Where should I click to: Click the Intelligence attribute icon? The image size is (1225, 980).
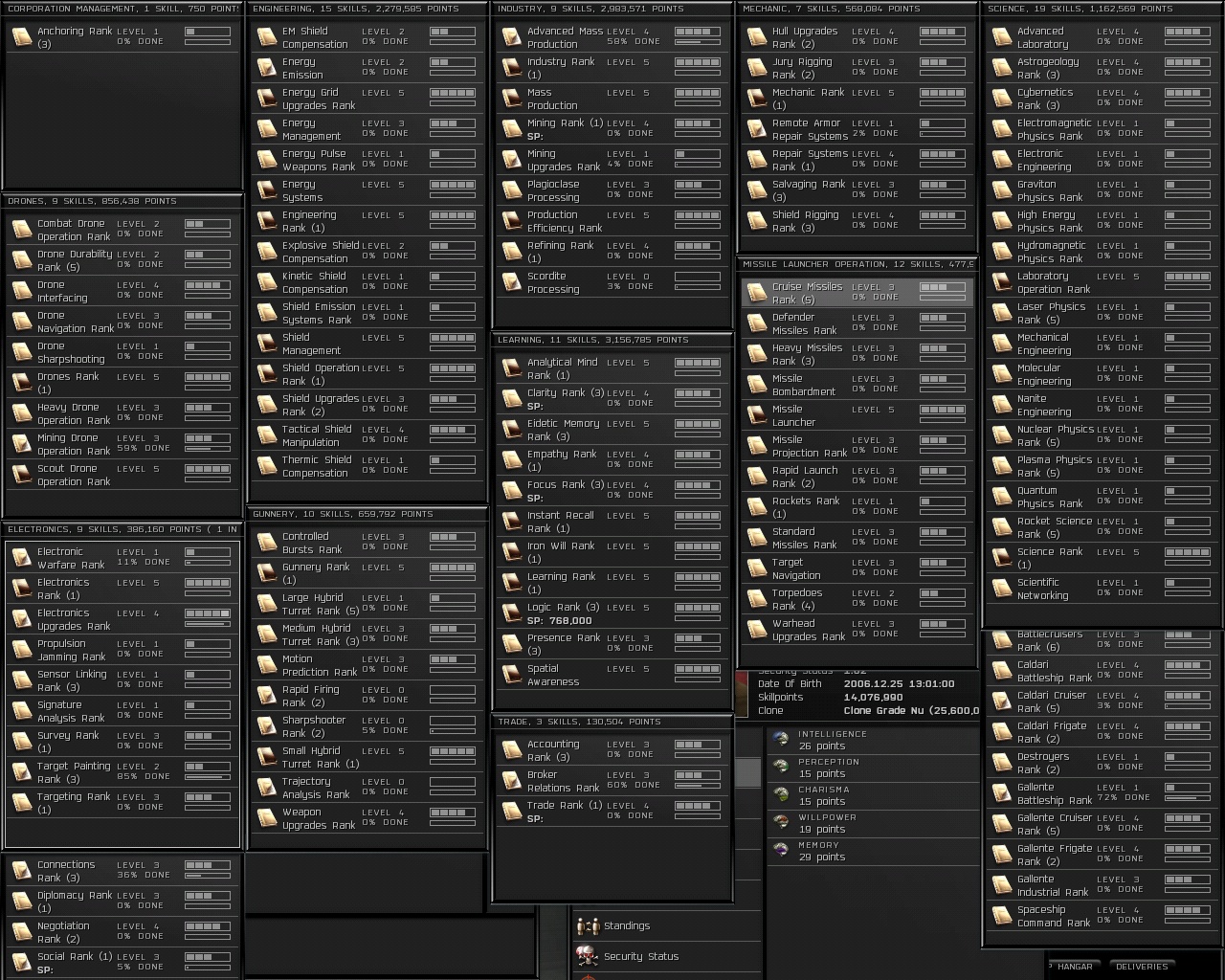click(781, 740)
